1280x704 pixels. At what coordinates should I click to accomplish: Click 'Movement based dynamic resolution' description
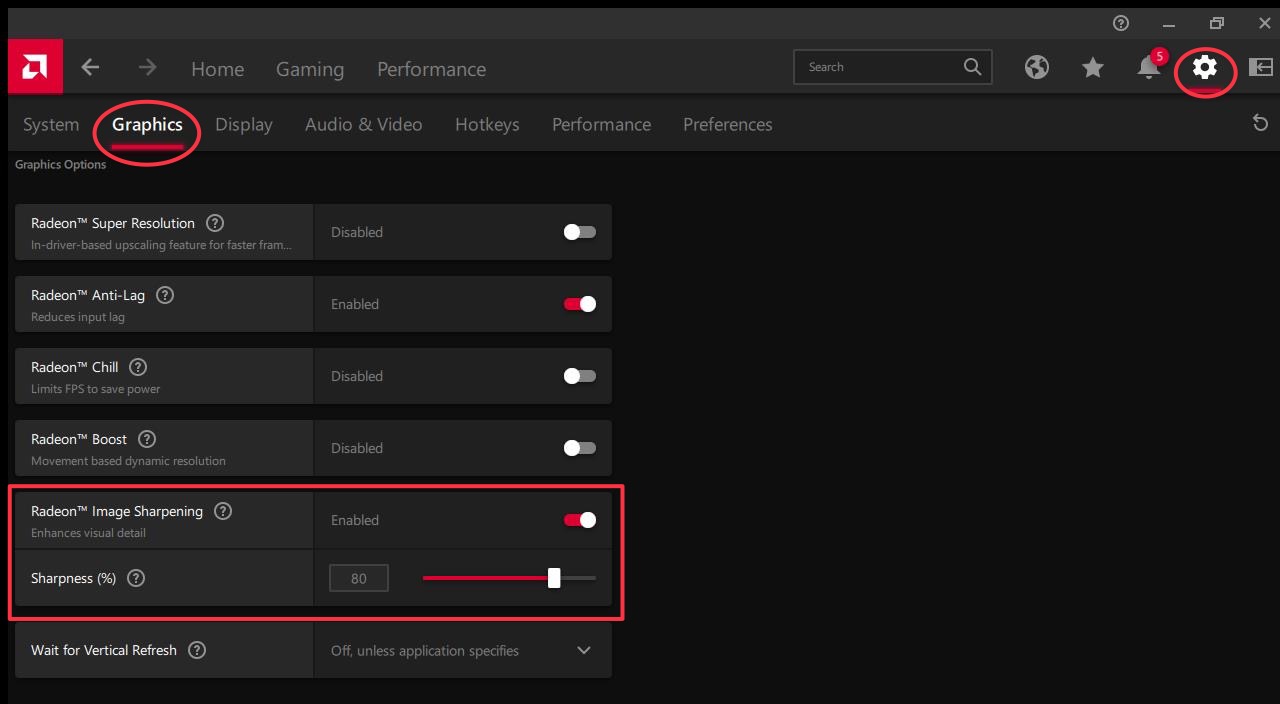(x=128, y=461)
